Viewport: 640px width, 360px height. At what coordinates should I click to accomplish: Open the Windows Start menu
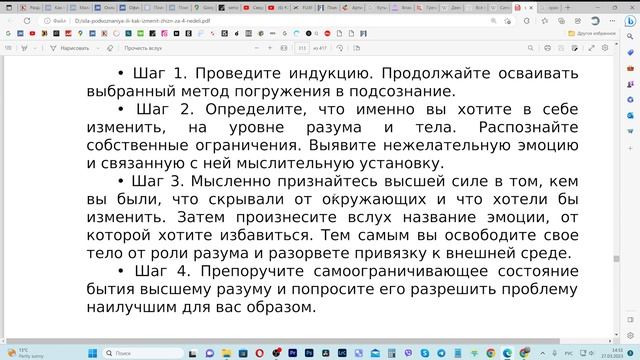coord(93,353)
